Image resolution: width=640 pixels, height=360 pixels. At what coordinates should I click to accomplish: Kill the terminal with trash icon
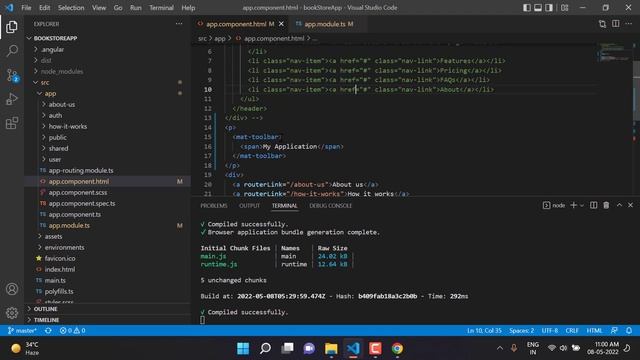point(606,205)
